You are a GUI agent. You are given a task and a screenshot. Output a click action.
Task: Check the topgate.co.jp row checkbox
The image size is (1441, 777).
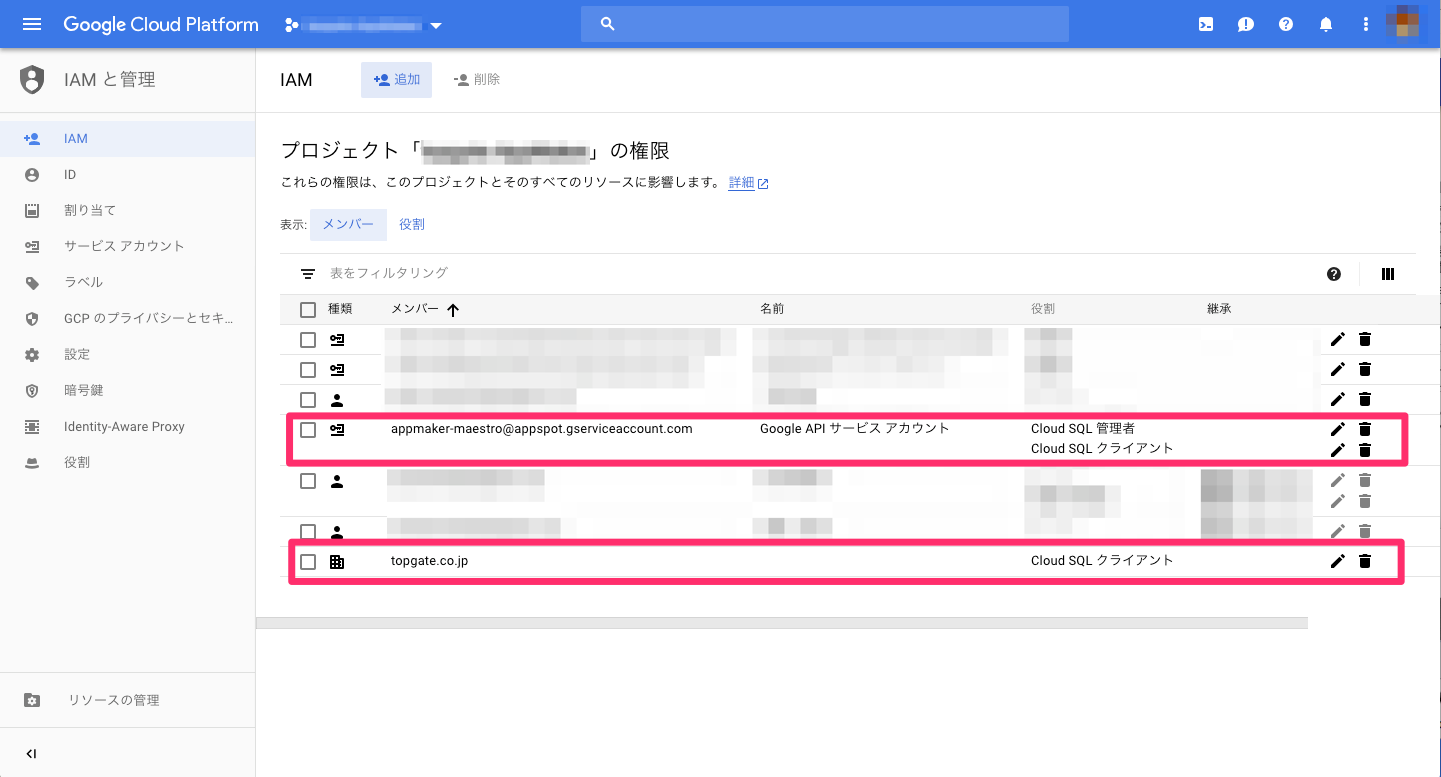pos(308,562)
